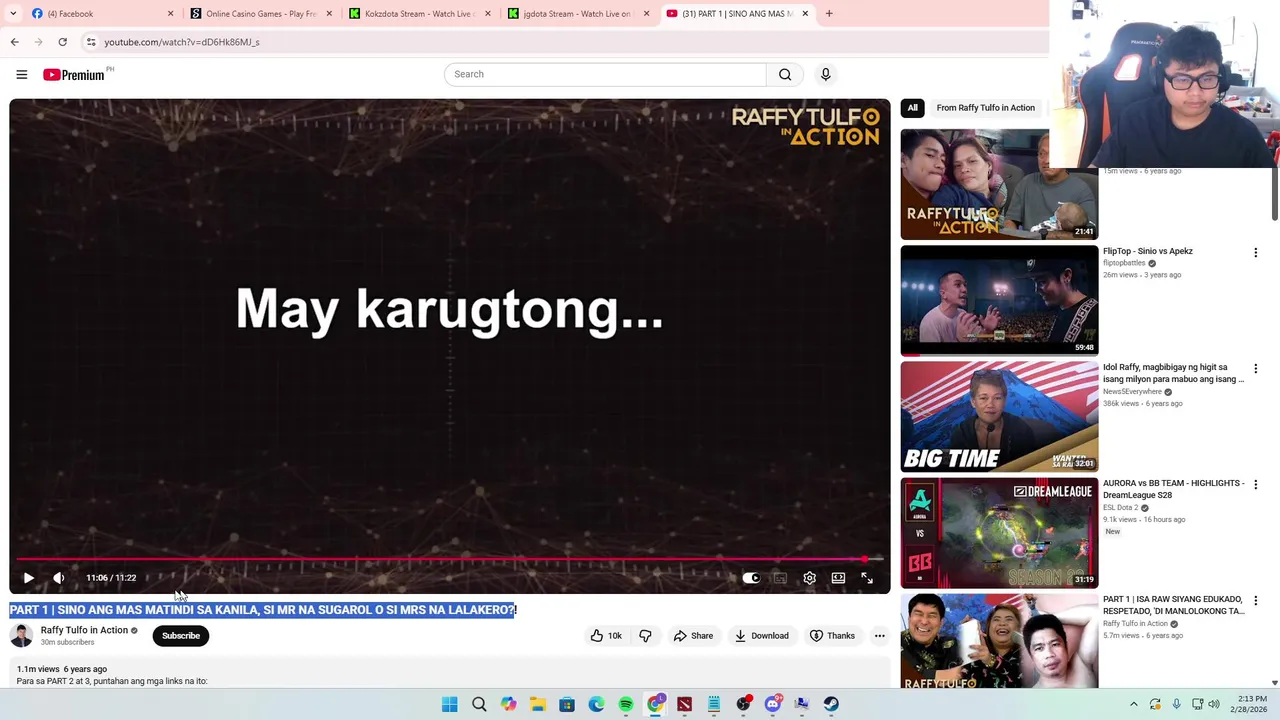The image size is (1280, 720).
Task: Open Discord from the taskbar
Action: pyautogui.click(x=772, y=704)
